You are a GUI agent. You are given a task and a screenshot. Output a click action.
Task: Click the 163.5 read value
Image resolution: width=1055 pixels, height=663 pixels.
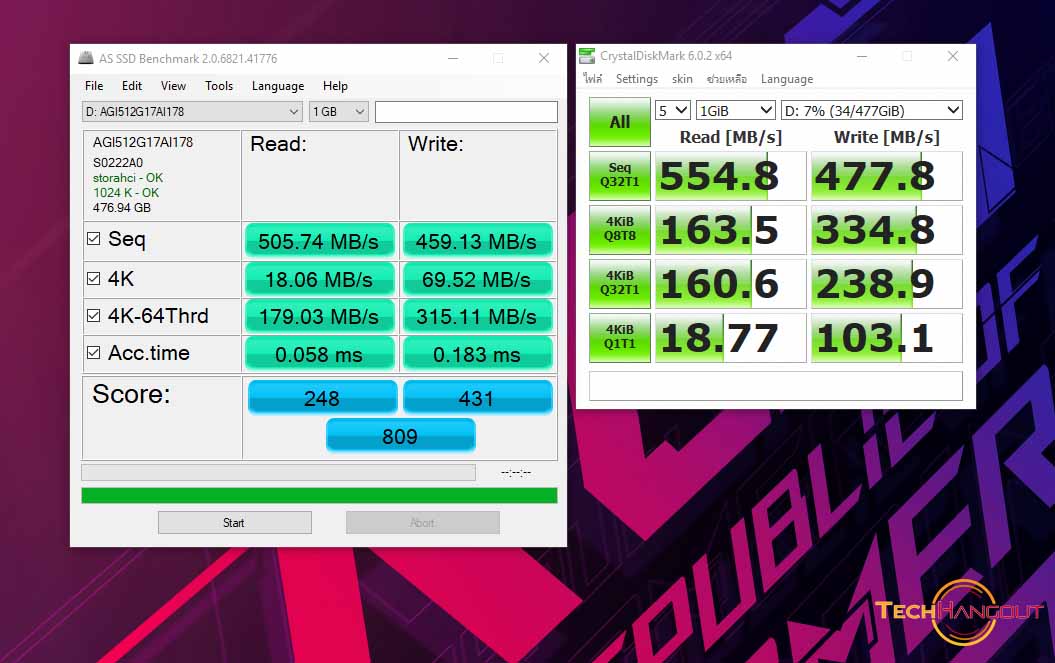coord(731,230)
